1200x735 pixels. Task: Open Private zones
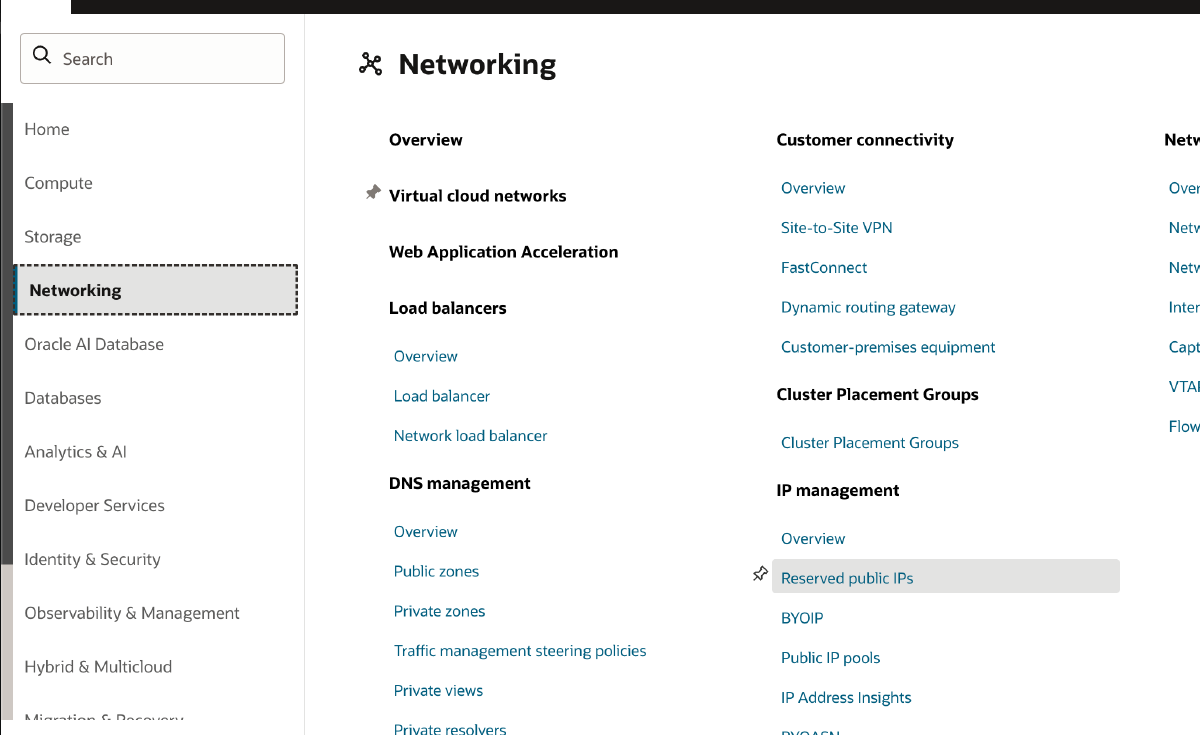click(440, 611)
